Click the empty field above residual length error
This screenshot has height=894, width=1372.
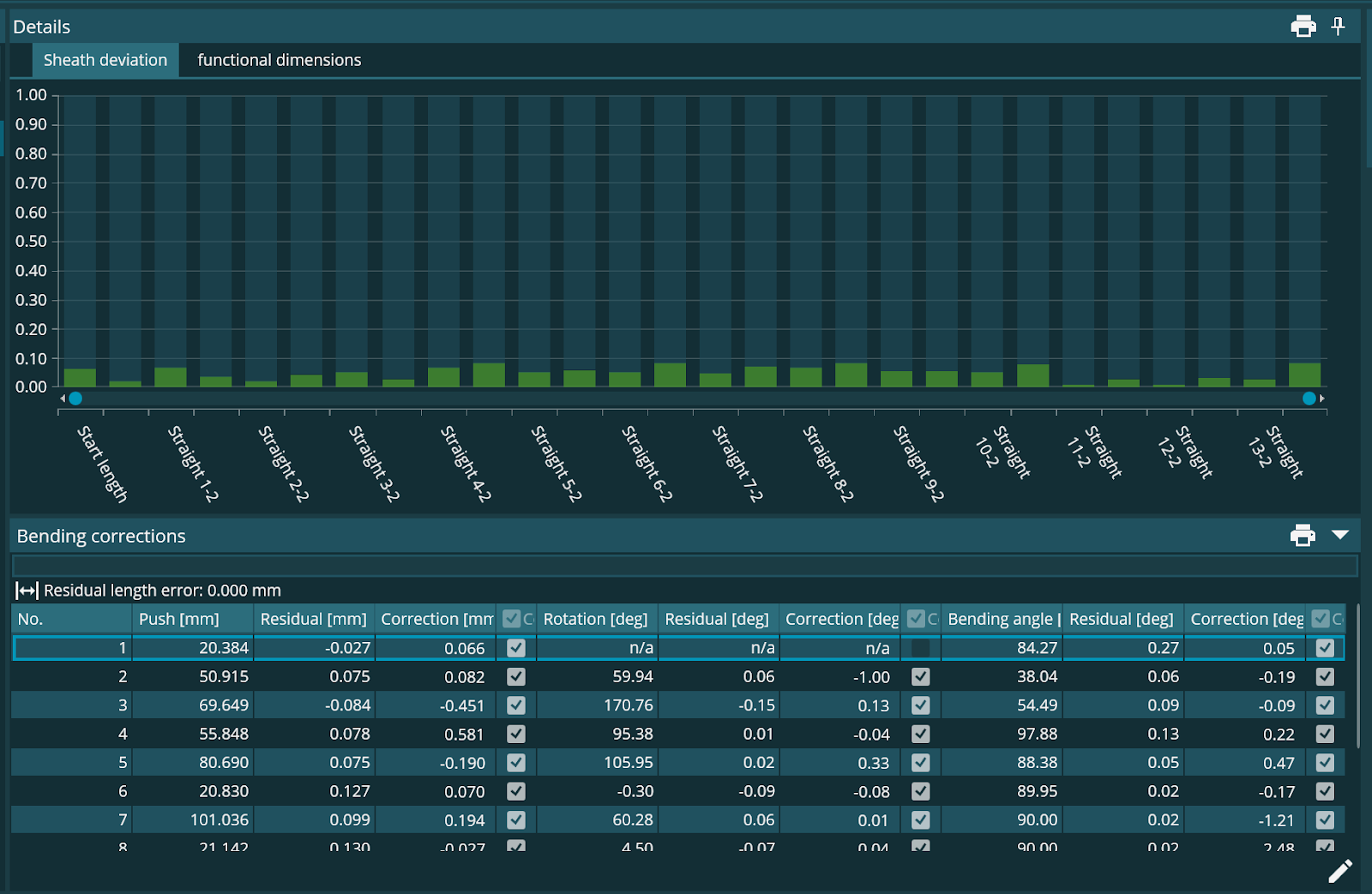point(685,566)
